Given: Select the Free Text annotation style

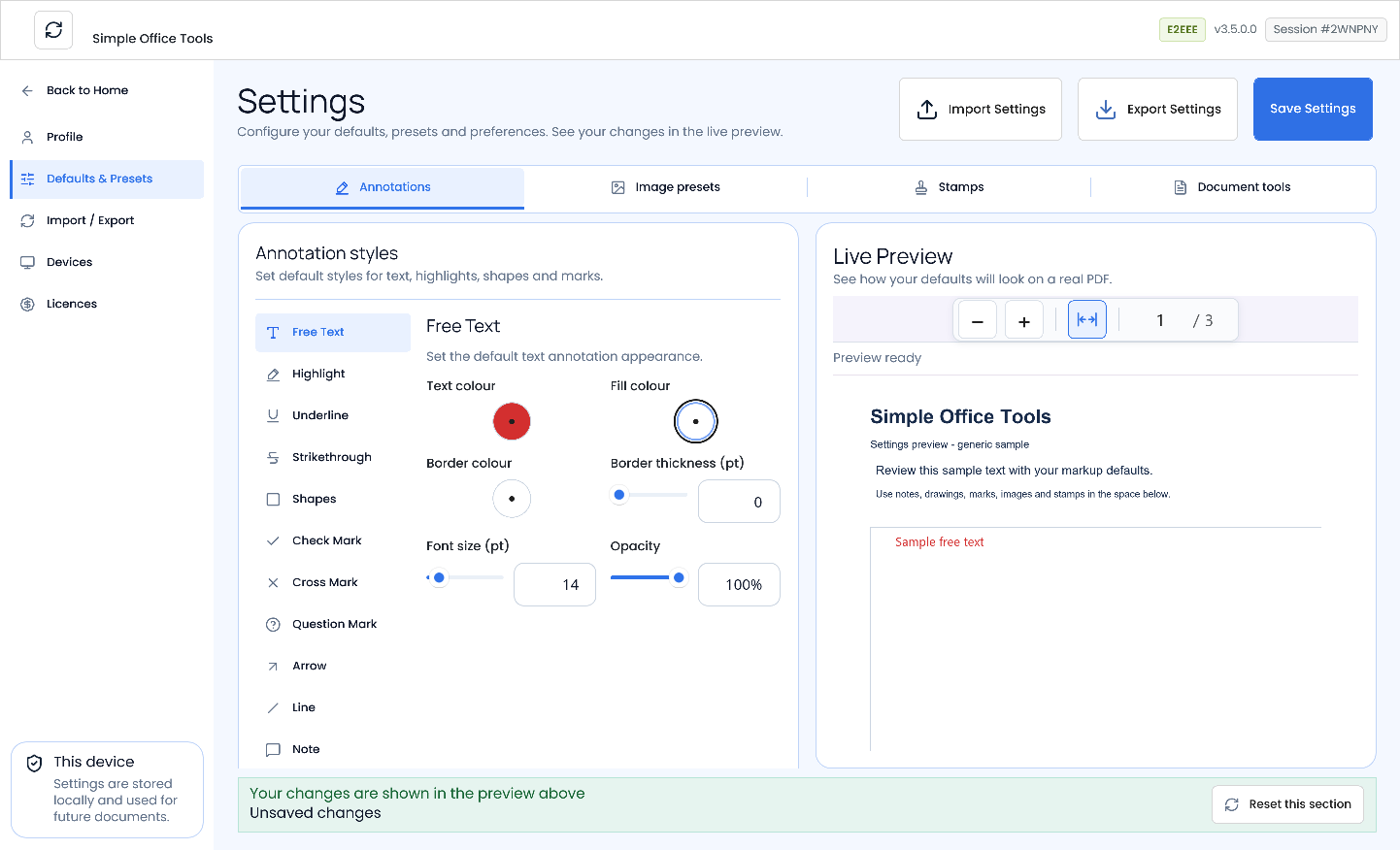Looking at the screenshot, I should pyautogui.click(x=333, y=332).
